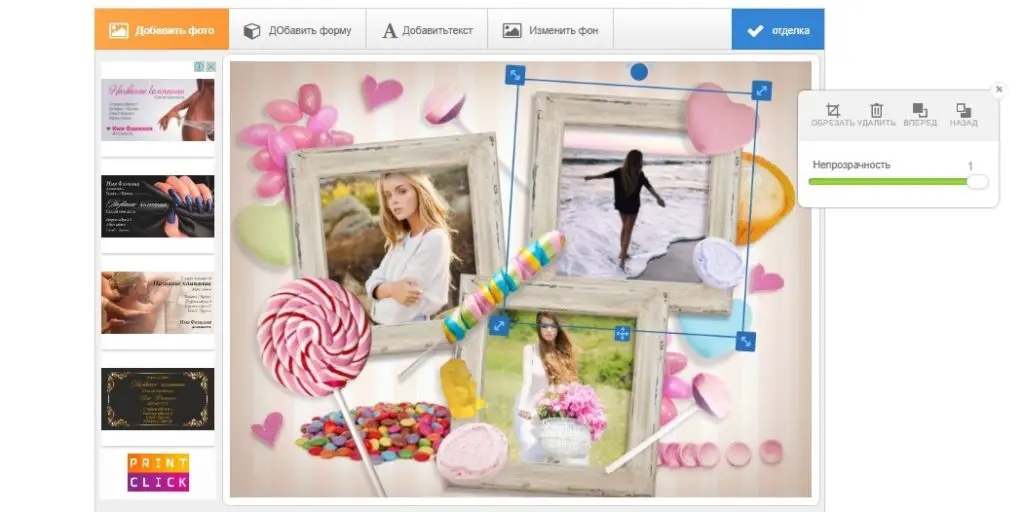Open the Добавить форму tab

tap(297, 30)
